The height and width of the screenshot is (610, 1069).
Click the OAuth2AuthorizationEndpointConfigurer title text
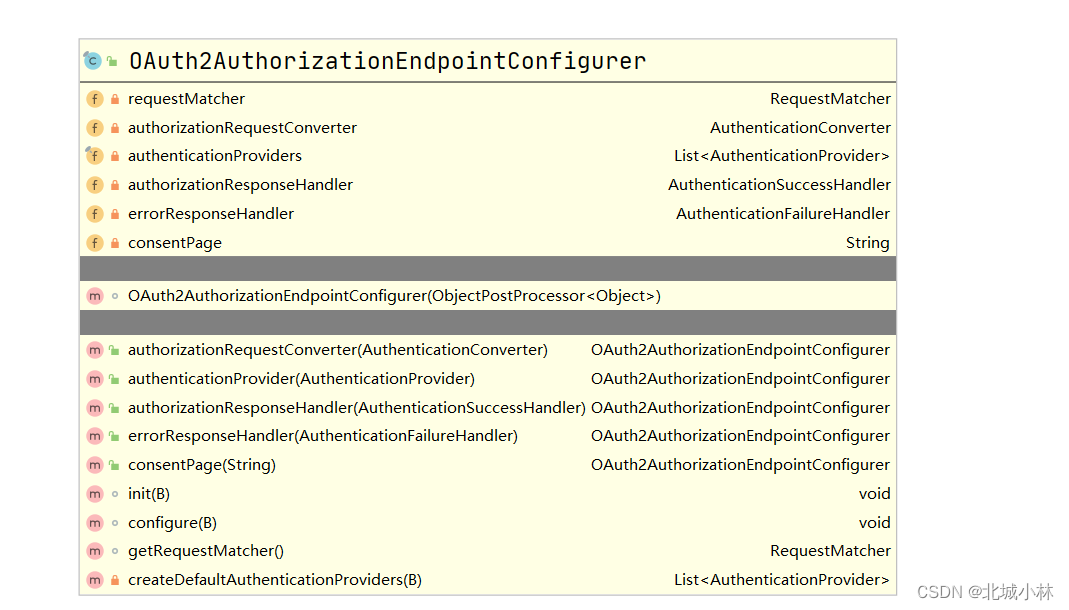[387, 60]
